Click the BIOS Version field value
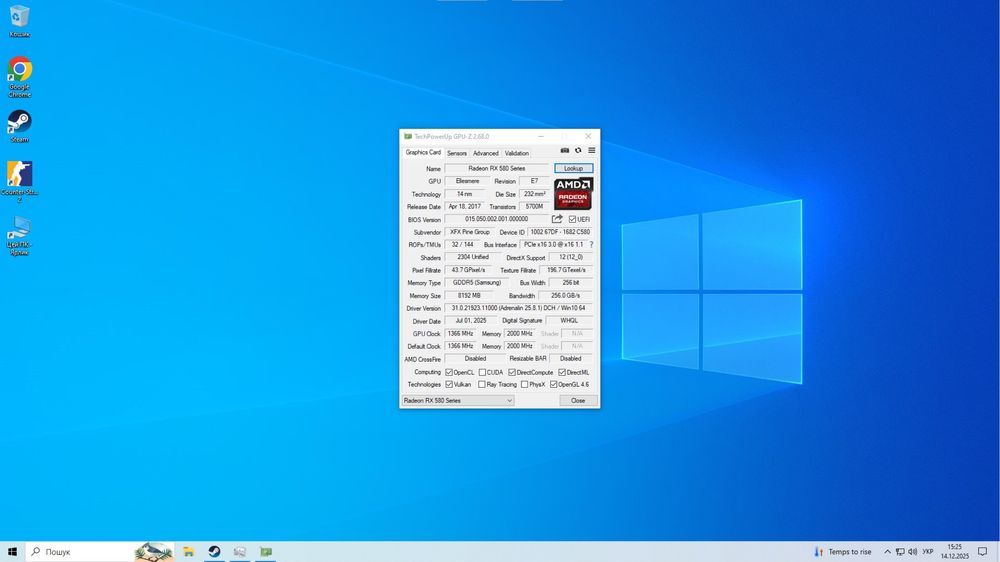Viewport: 1000px width, 562px height. (496, 219)
